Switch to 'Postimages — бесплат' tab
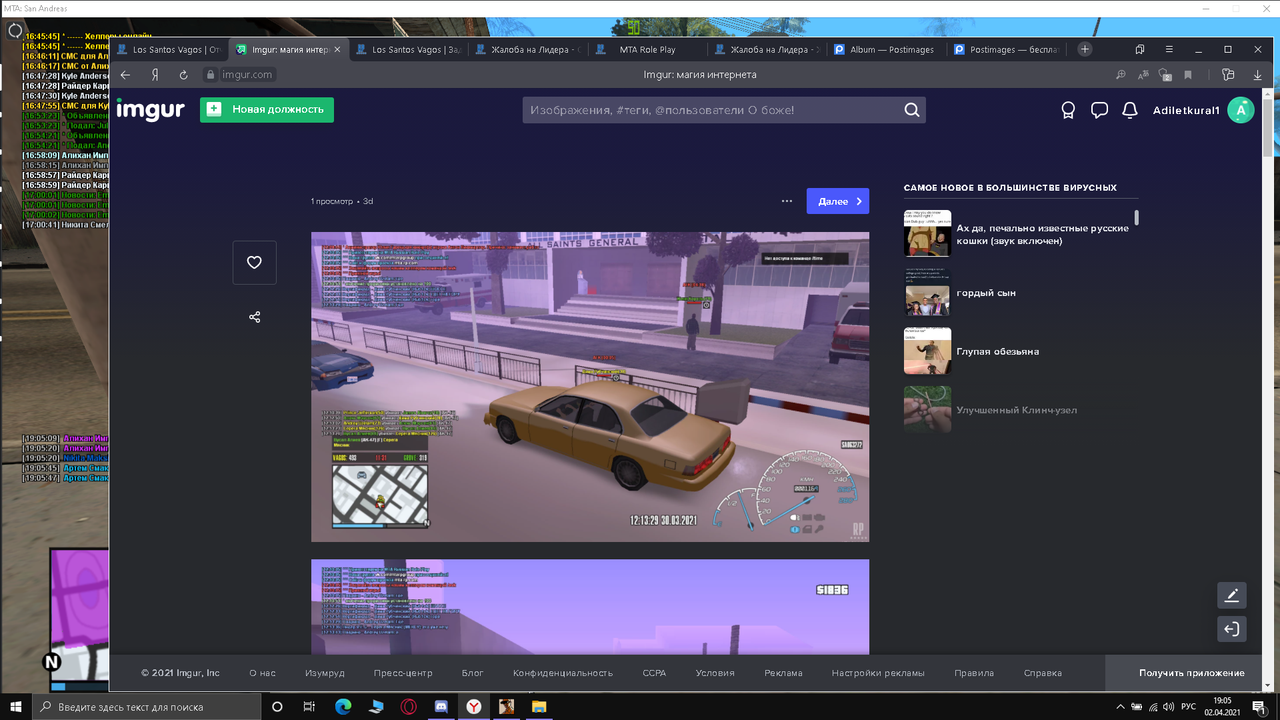The height and width of the screenshot is (720, 1280). [1005, 49]
